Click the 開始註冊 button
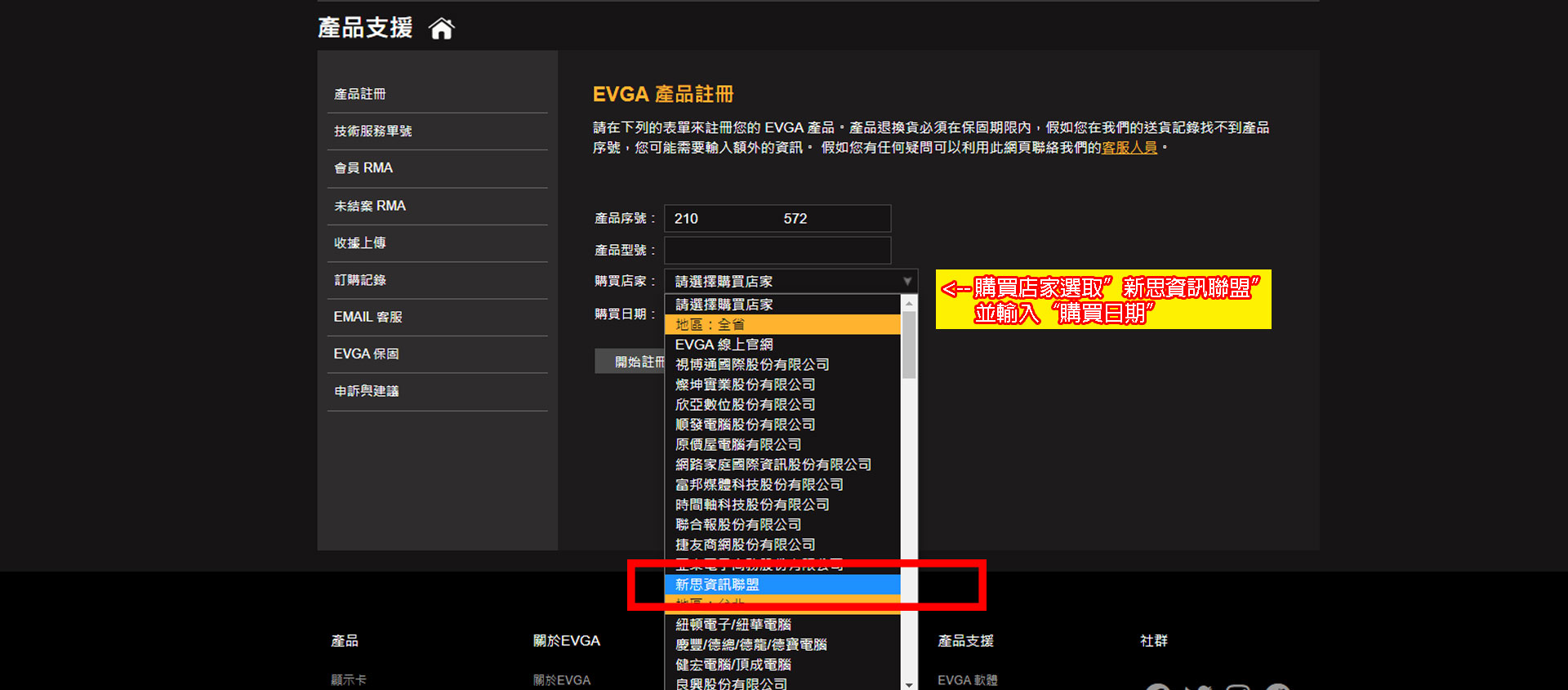This screenshot has width=1568, height=690. (x=630, y=362)
